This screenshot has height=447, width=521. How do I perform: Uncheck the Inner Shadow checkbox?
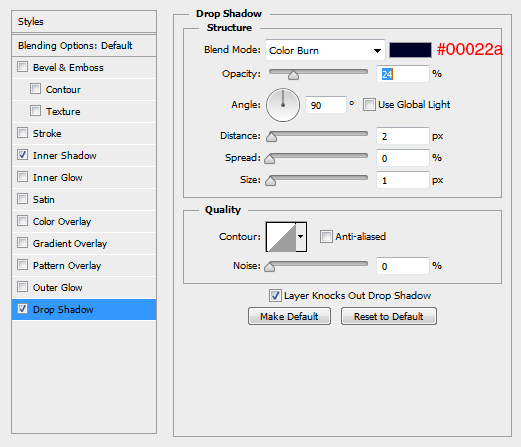[22, 155]
